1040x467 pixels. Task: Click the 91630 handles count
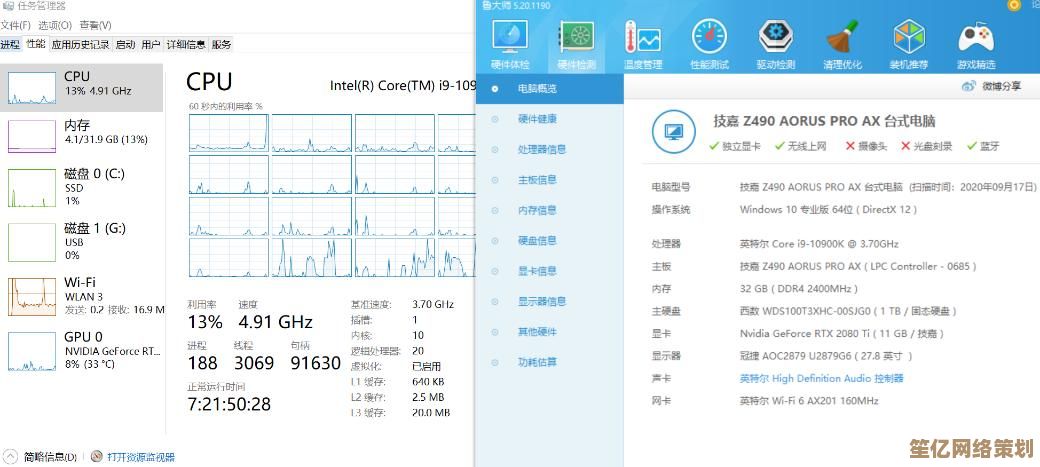316,363
